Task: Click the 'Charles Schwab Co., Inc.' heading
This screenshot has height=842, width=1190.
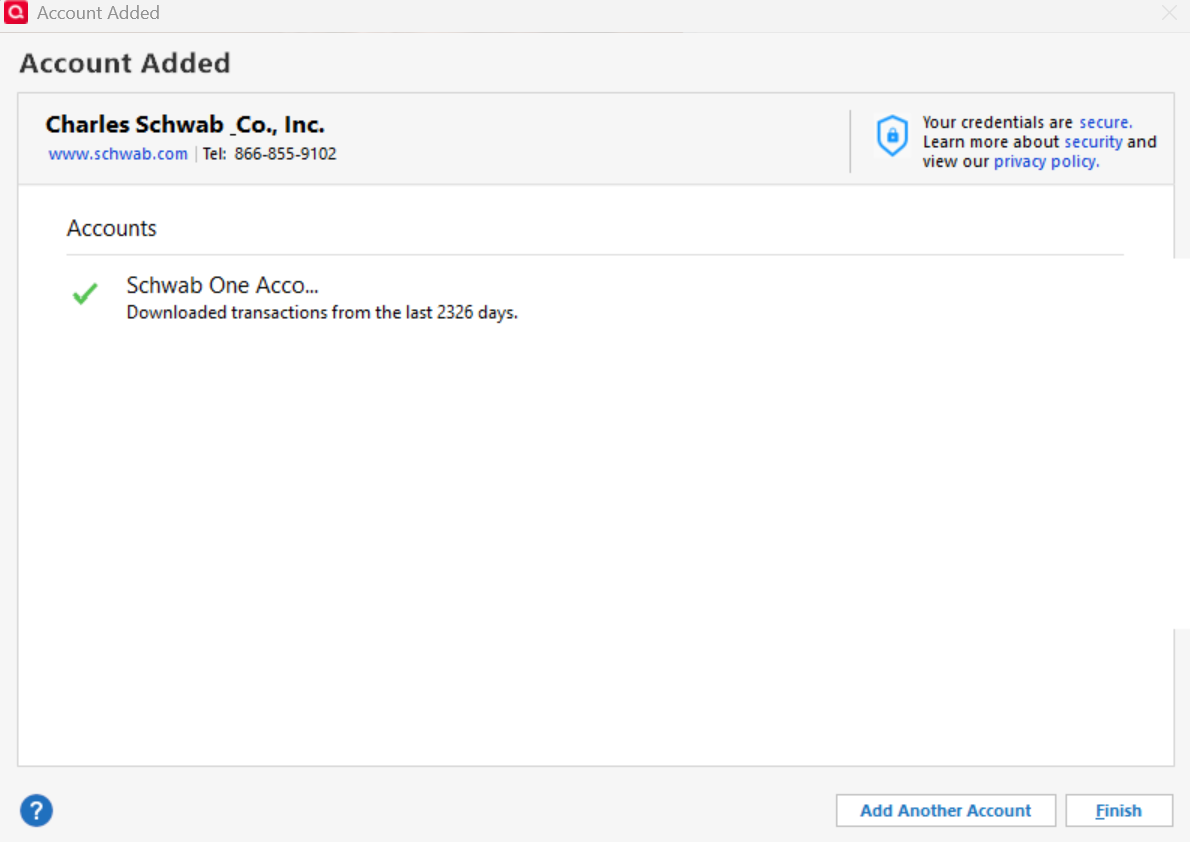Action: point(185,125)
